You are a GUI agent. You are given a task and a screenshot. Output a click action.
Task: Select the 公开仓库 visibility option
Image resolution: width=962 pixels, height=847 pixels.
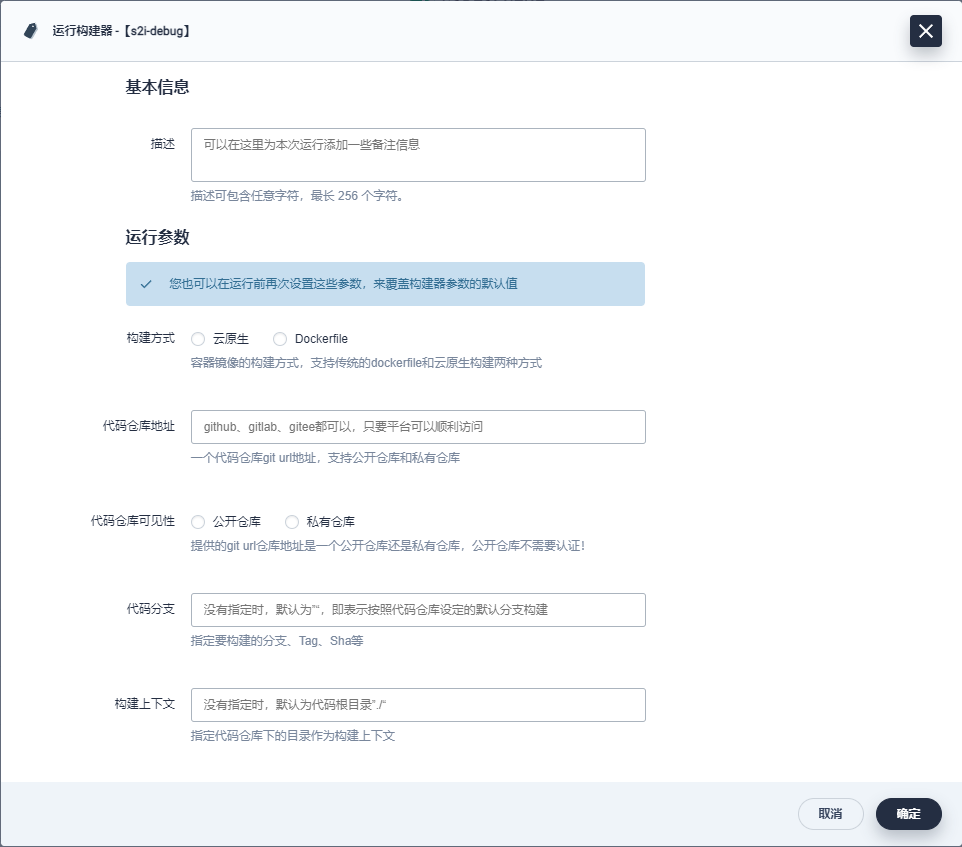(198, 522)
